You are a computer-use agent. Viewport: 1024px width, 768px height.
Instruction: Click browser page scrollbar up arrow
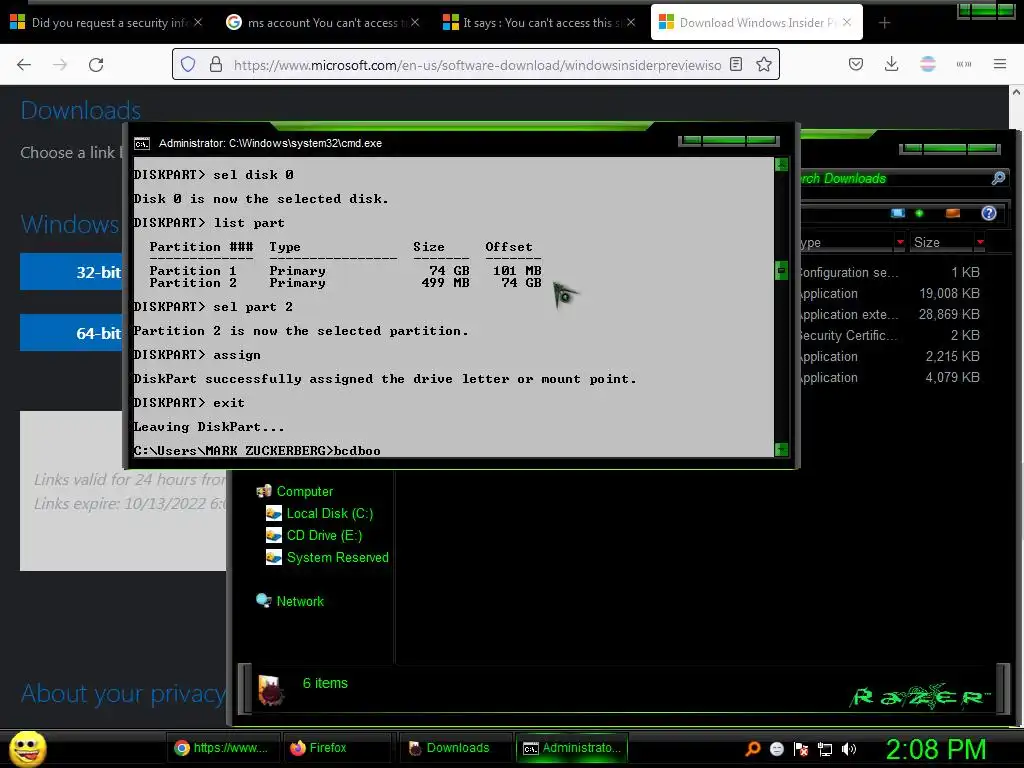[x=1016, y=93]
